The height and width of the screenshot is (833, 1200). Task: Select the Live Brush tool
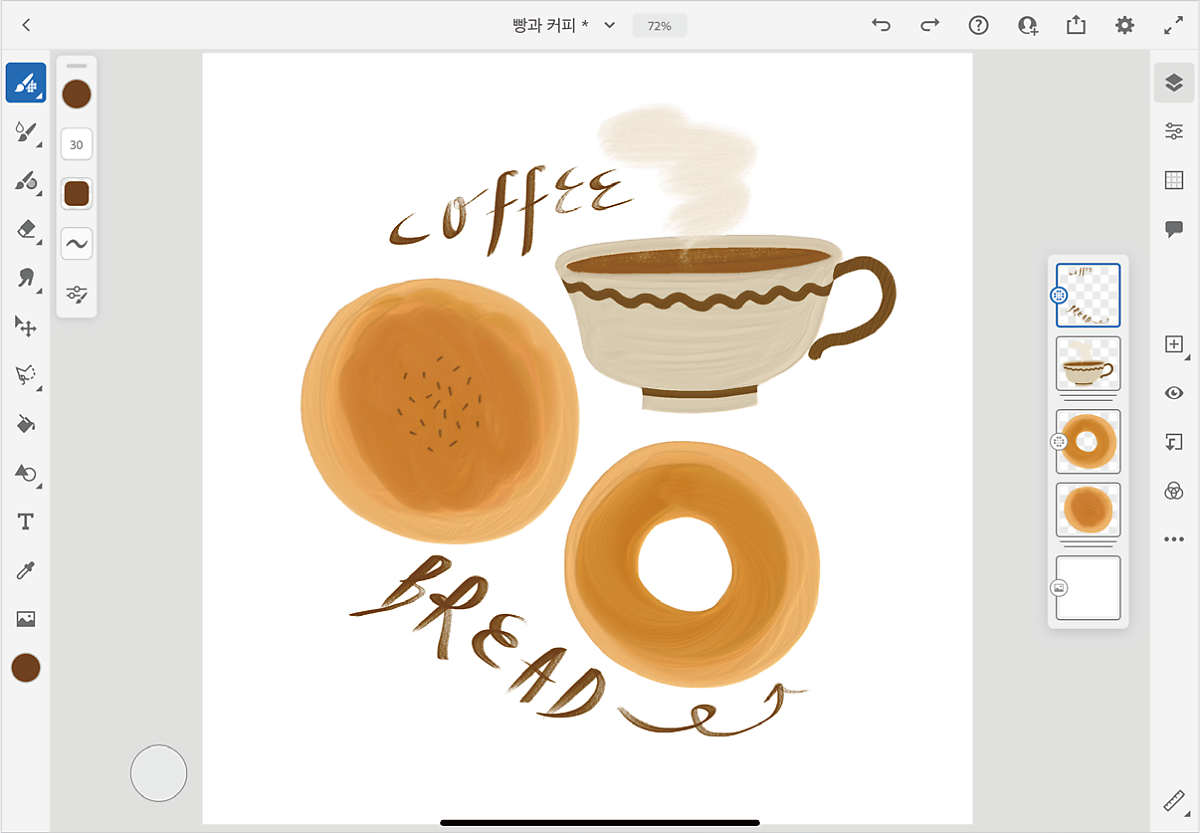pyautogui.click(x=26, y=132)
